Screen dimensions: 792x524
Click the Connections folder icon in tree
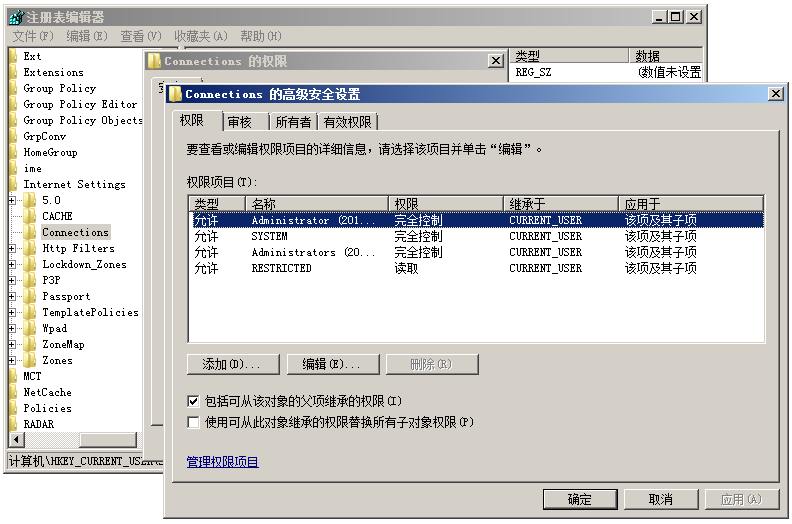pos(29,232)
